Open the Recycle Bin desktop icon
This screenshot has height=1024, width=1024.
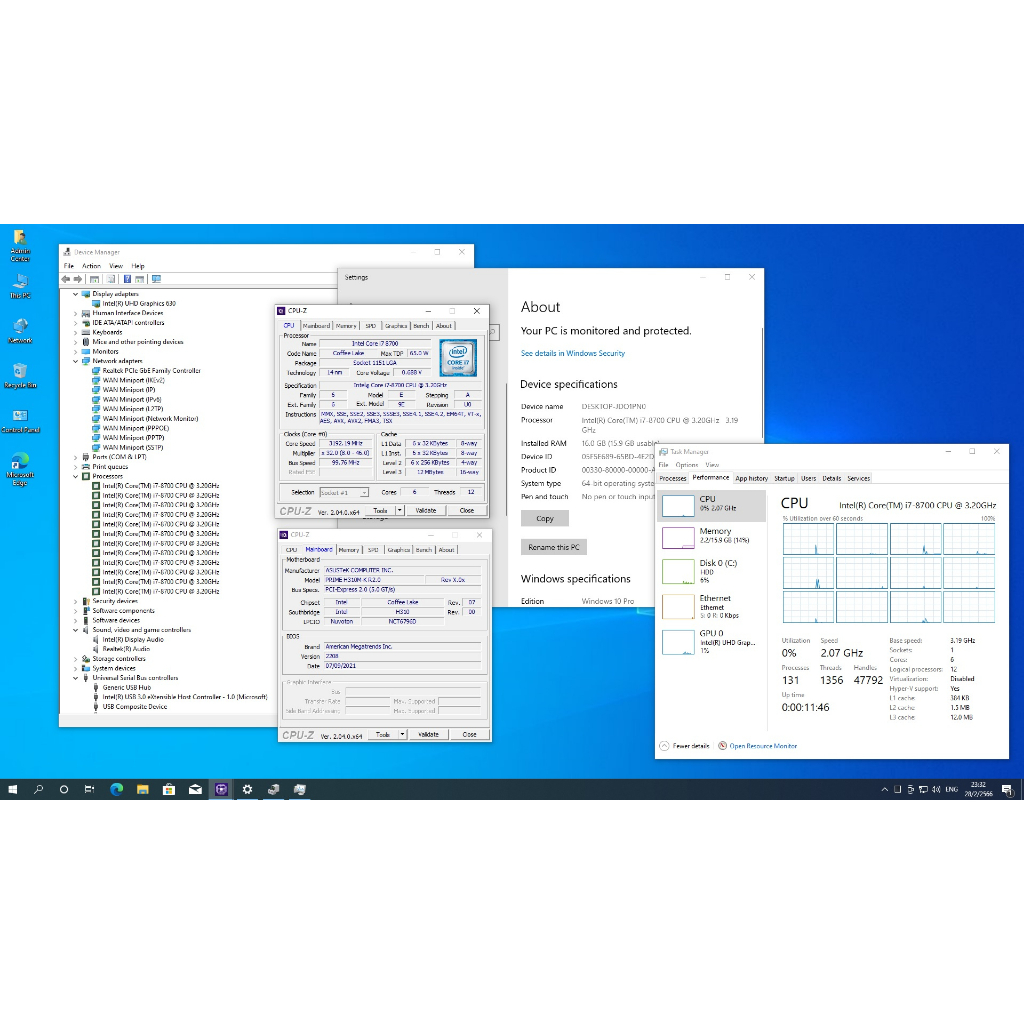click(x=20, y=374)
